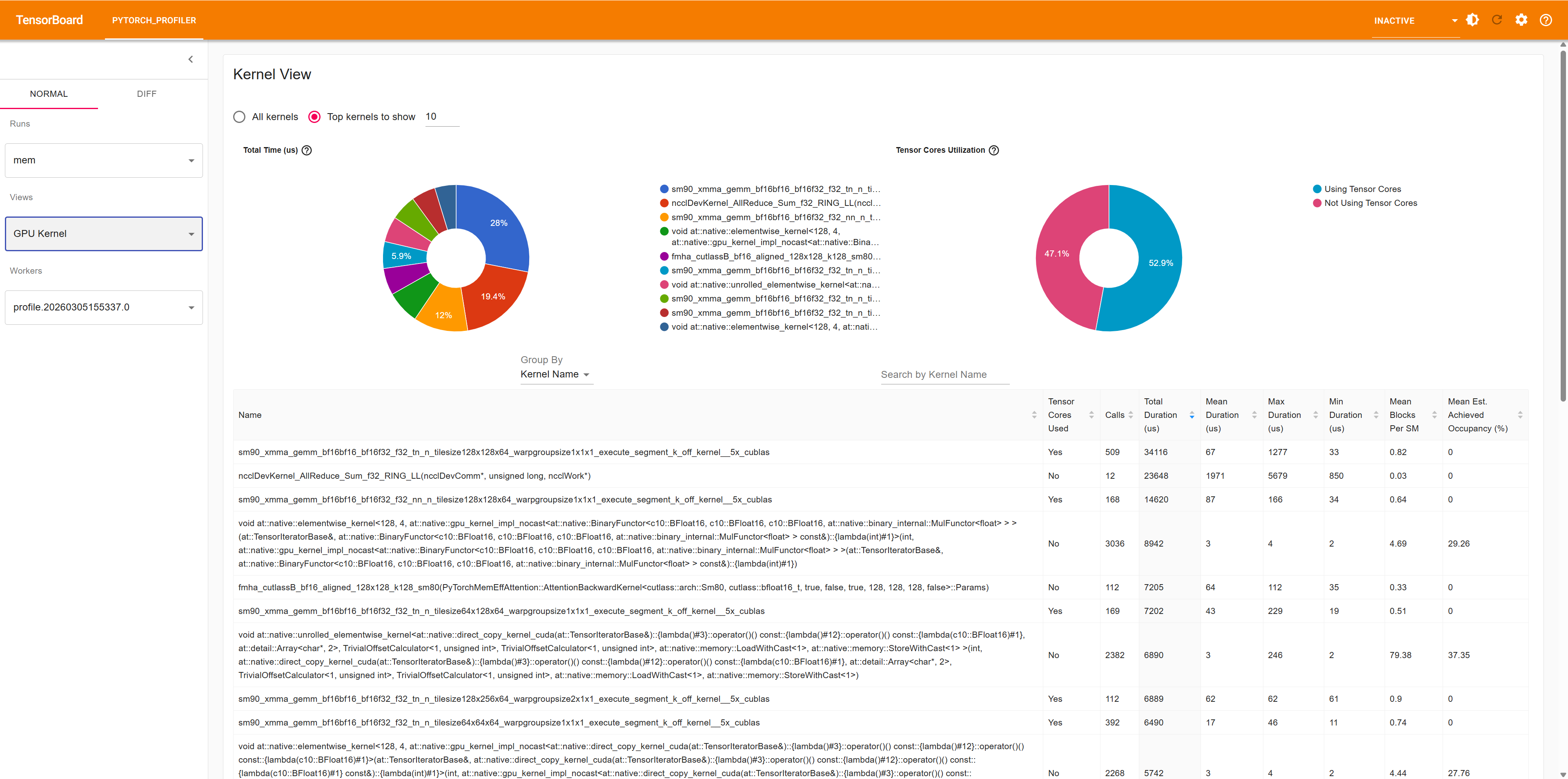Open the GPU Kernel views dropdown
Image resolution: width=1568 pixels, height=779 pixels.
103,234
